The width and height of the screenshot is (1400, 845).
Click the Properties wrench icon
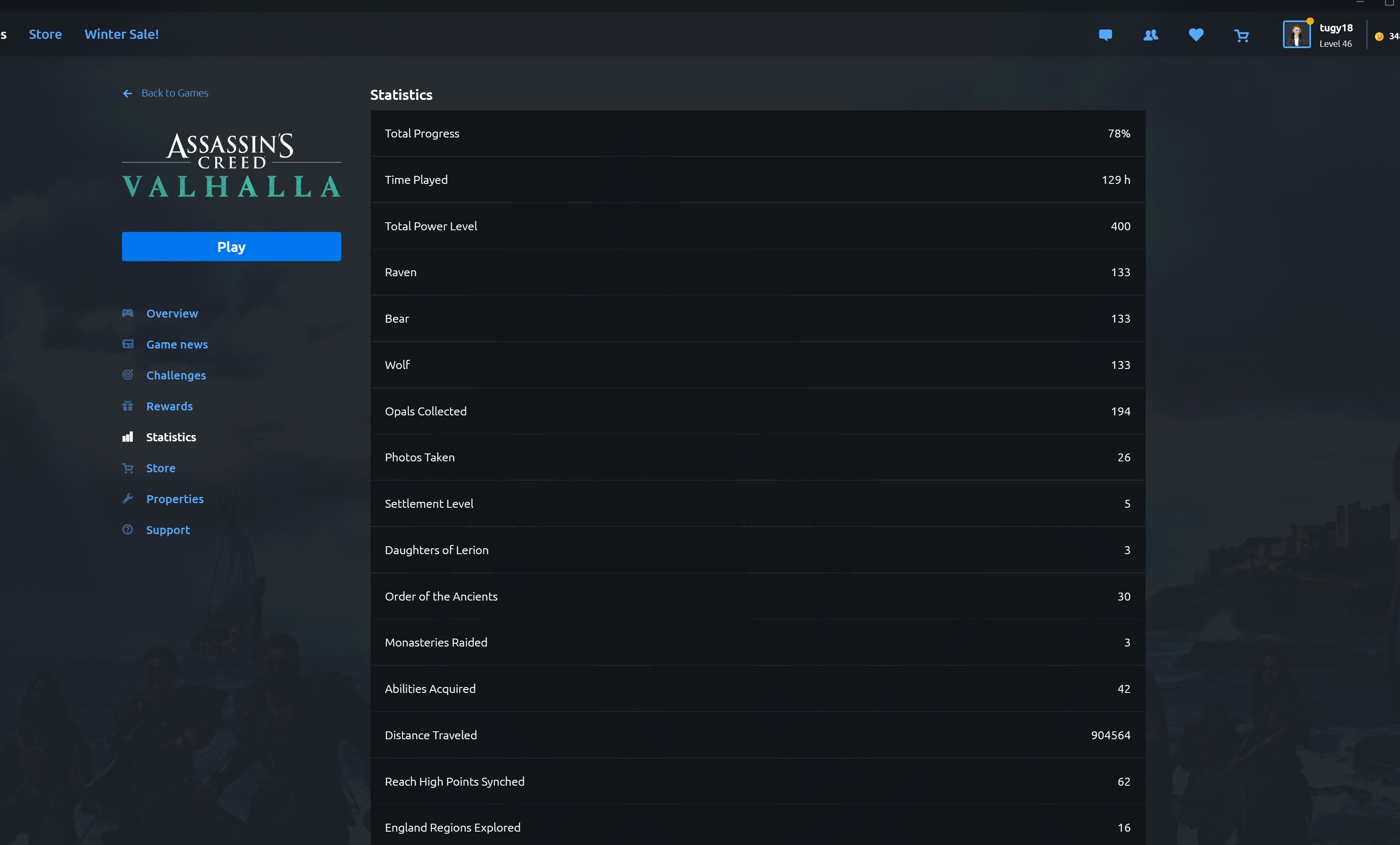pyautogui.click(x=127, y=499)
